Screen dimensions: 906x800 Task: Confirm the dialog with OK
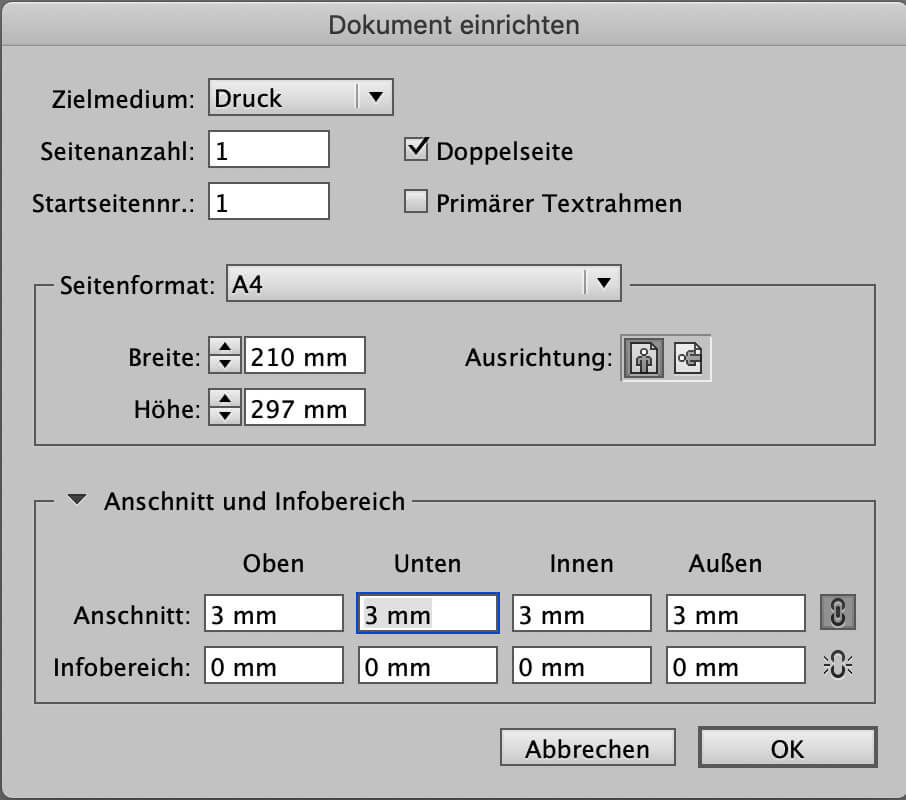coord(787,748)
